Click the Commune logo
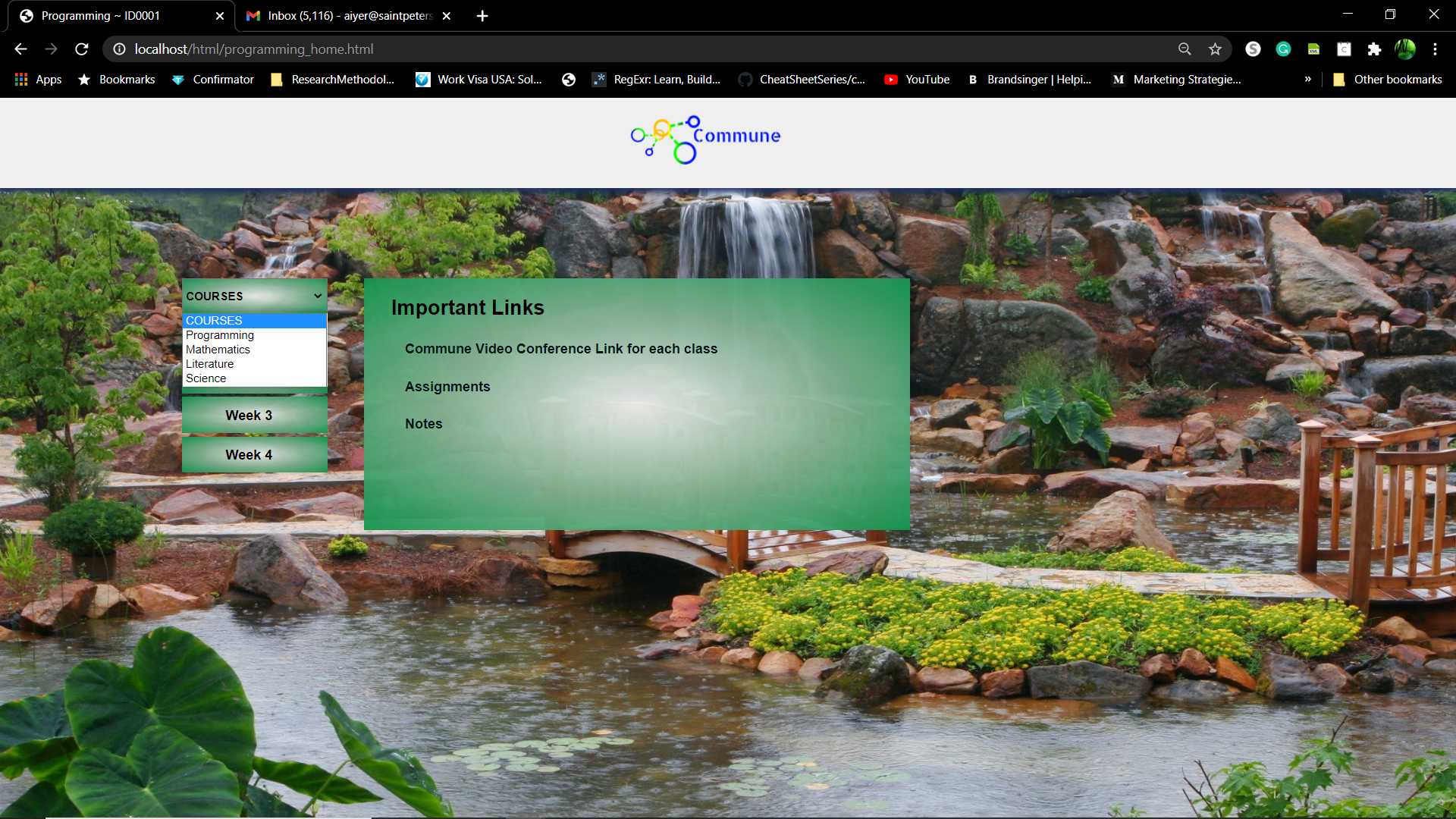 click(705, 140)
